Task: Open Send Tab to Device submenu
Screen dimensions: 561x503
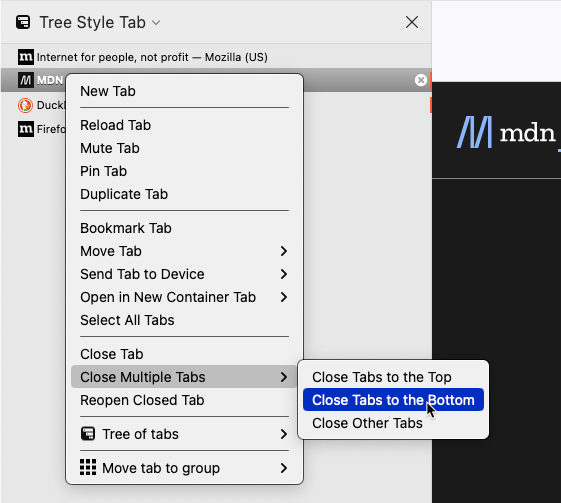Action: pos(184,274)
